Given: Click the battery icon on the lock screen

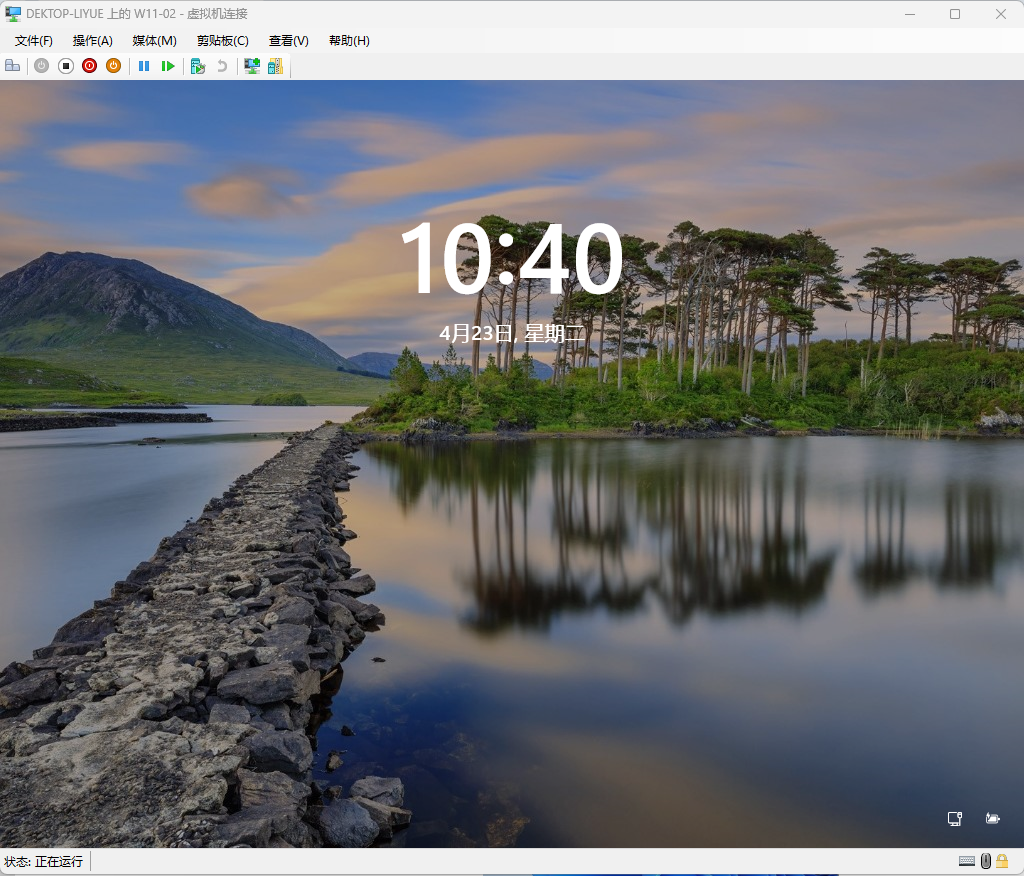Looking at the screenshot, I should [992, 818].
